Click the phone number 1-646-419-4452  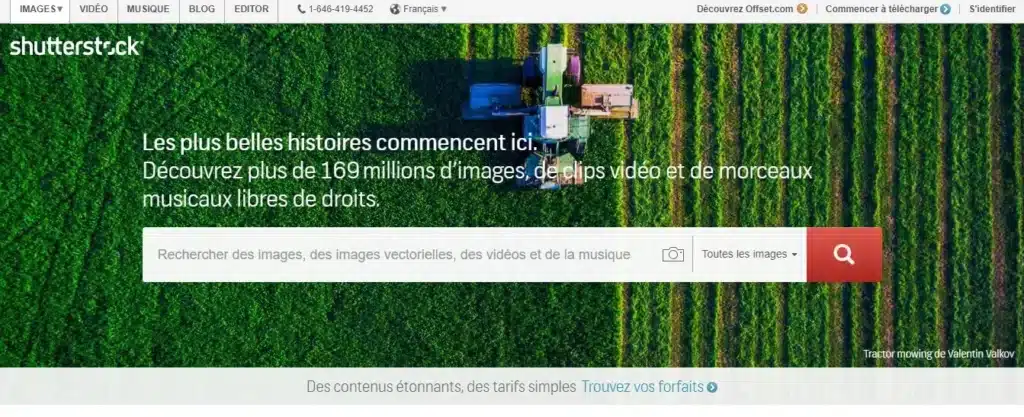click(341, 9)
